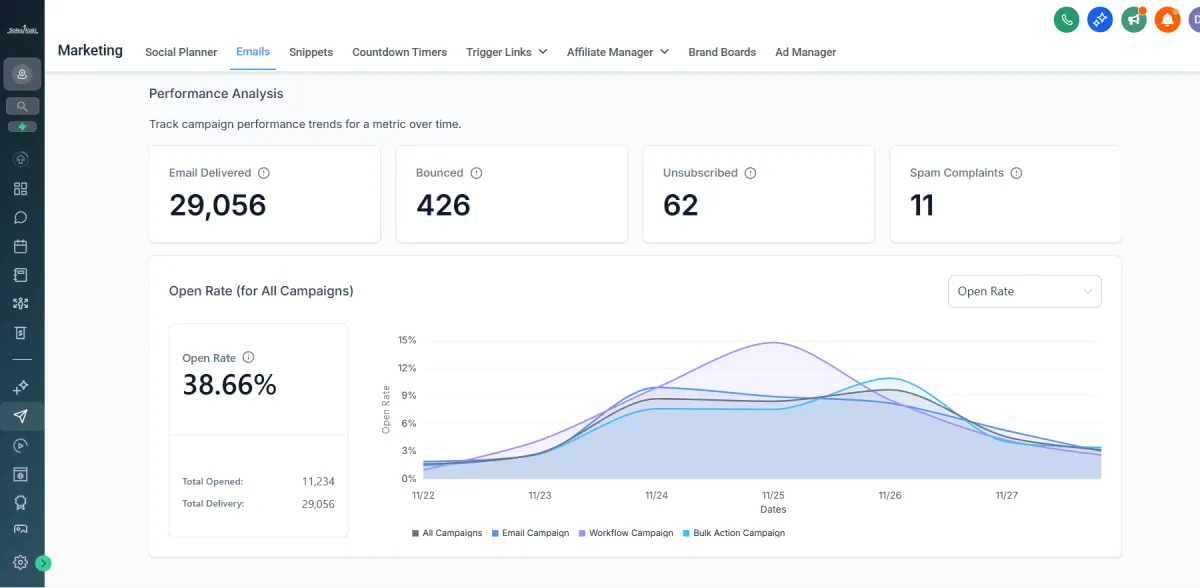Open the Open Rate metric dropdown
This screenshot has height=588, width=1200.
pos(1024,291)
